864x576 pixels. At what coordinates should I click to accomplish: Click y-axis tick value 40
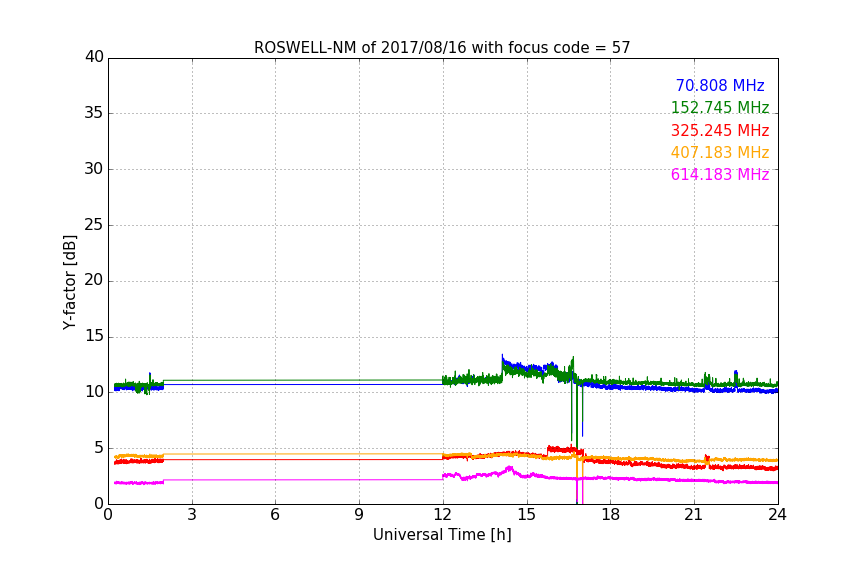94,57
